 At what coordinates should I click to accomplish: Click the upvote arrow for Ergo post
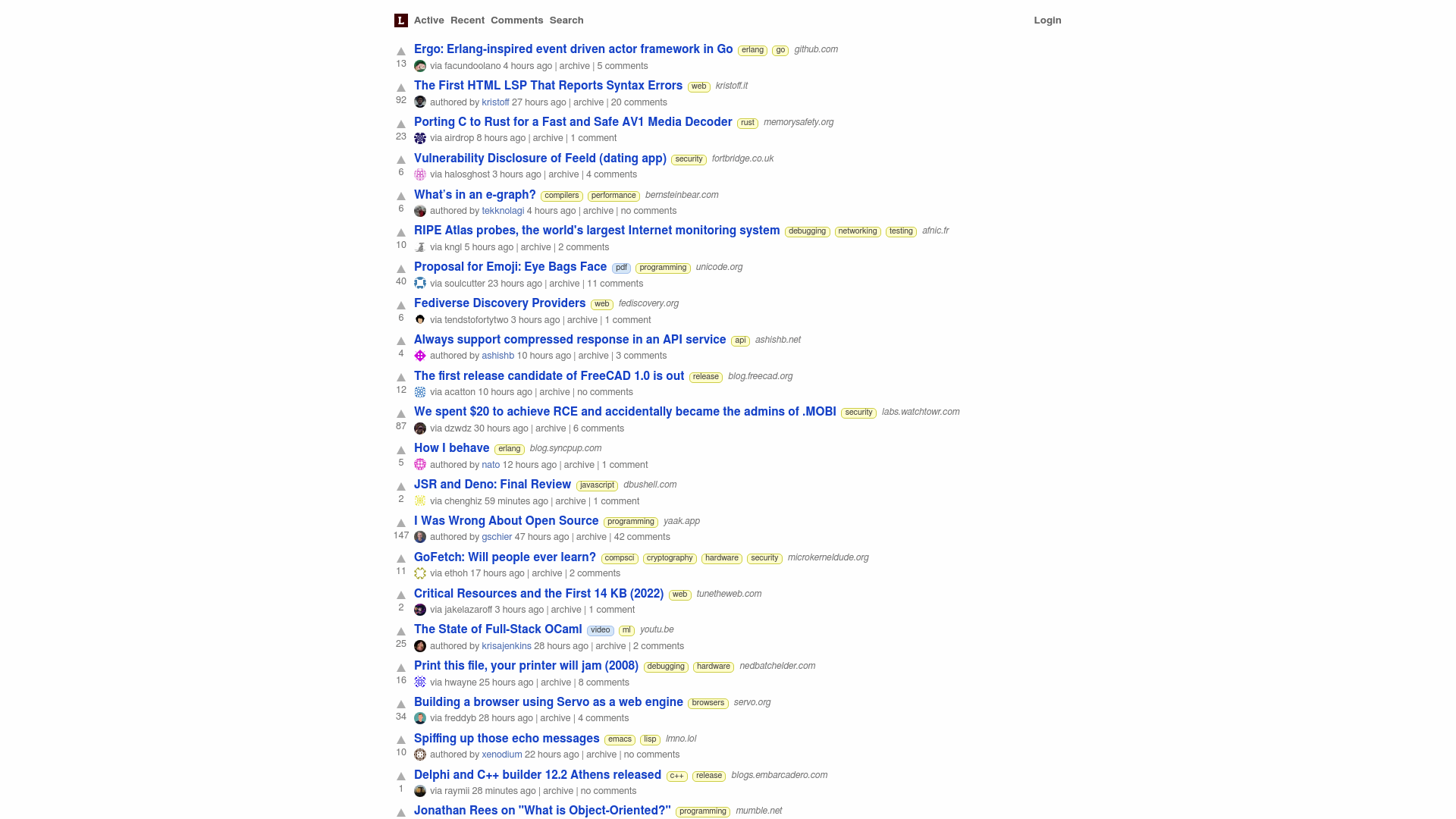coord(401,50)
